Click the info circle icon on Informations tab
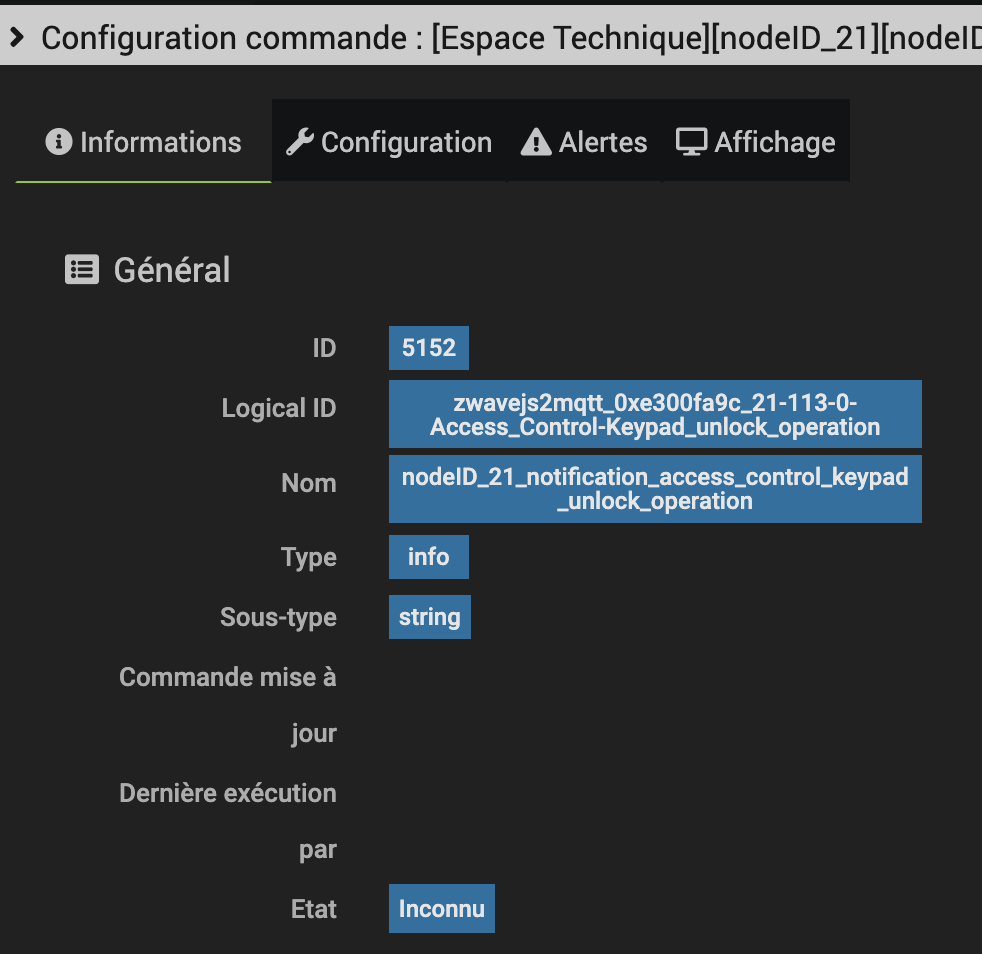The image size is (982, 954). [x=59, y=142]
